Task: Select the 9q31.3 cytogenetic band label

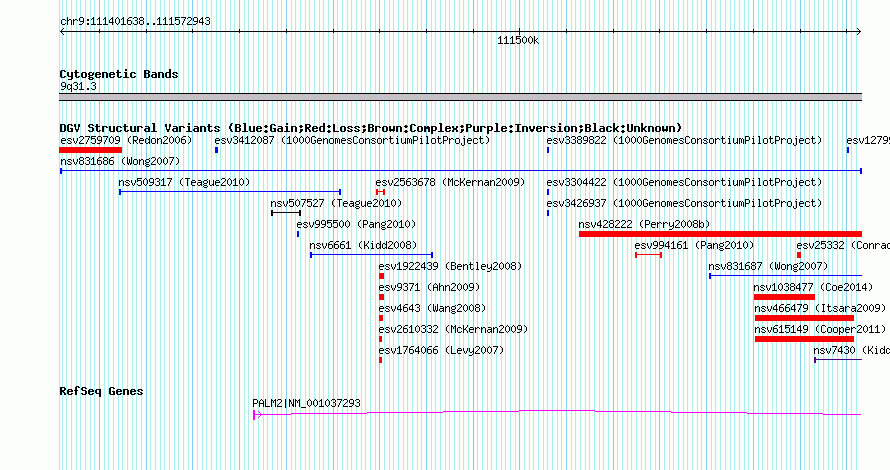Action: click(78, 86)
